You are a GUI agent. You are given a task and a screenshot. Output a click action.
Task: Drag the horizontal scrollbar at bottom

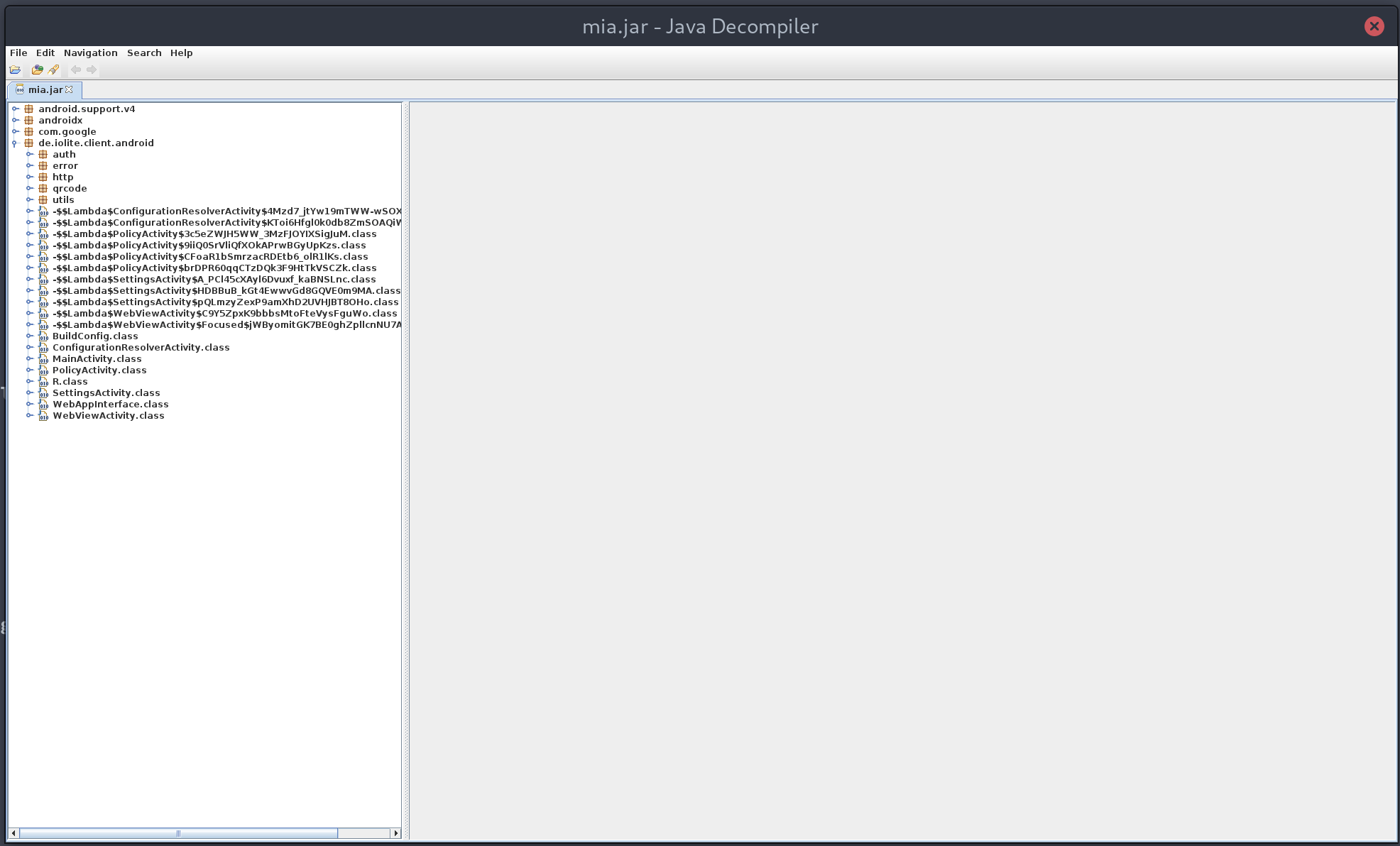coord(178,833)
